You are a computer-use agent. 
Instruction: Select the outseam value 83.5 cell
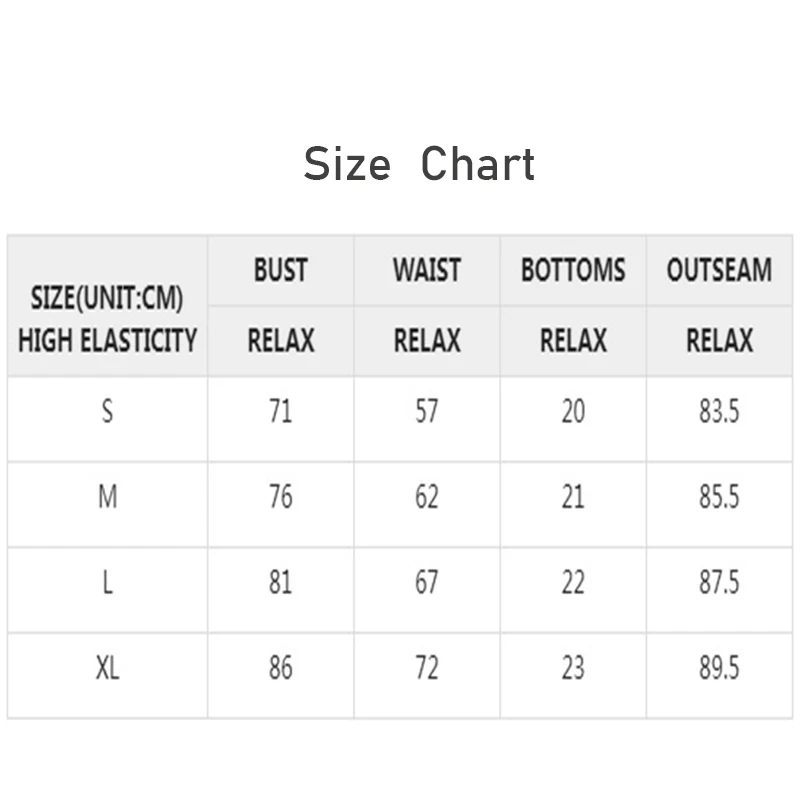(719, 412)
